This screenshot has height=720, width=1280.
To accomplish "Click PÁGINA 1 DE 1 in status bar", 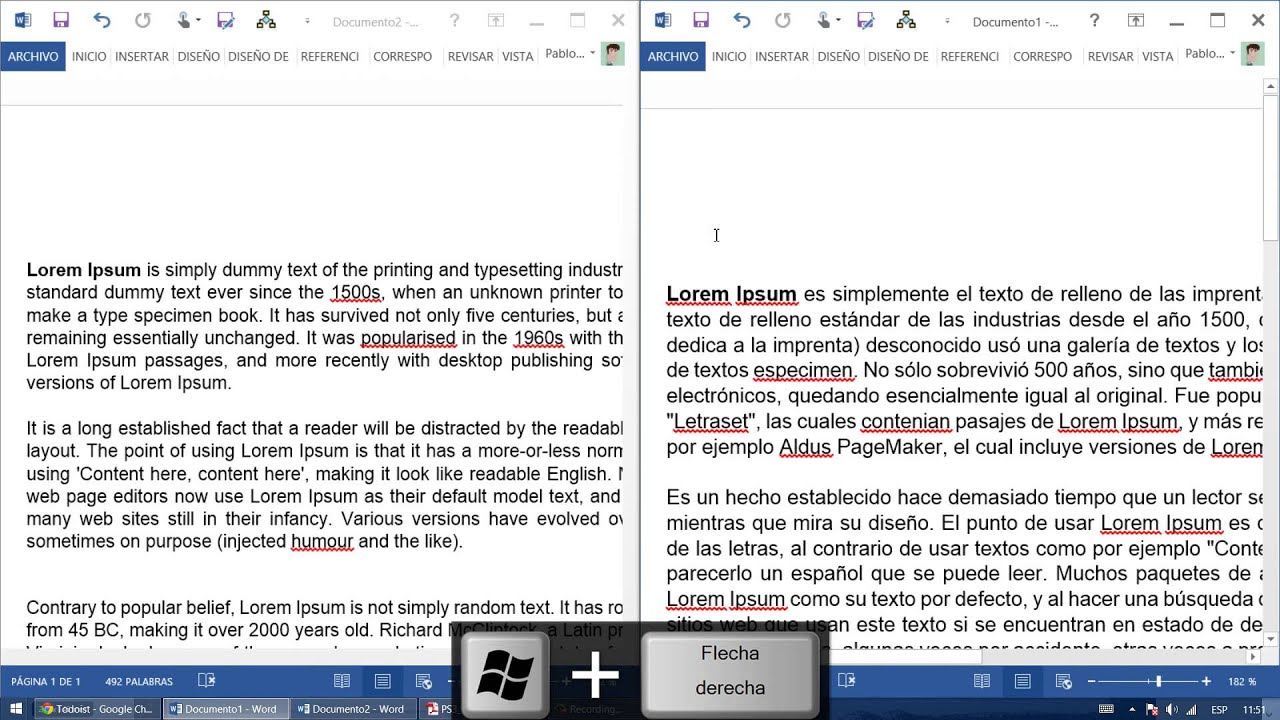I will click(x=46, y=682).
